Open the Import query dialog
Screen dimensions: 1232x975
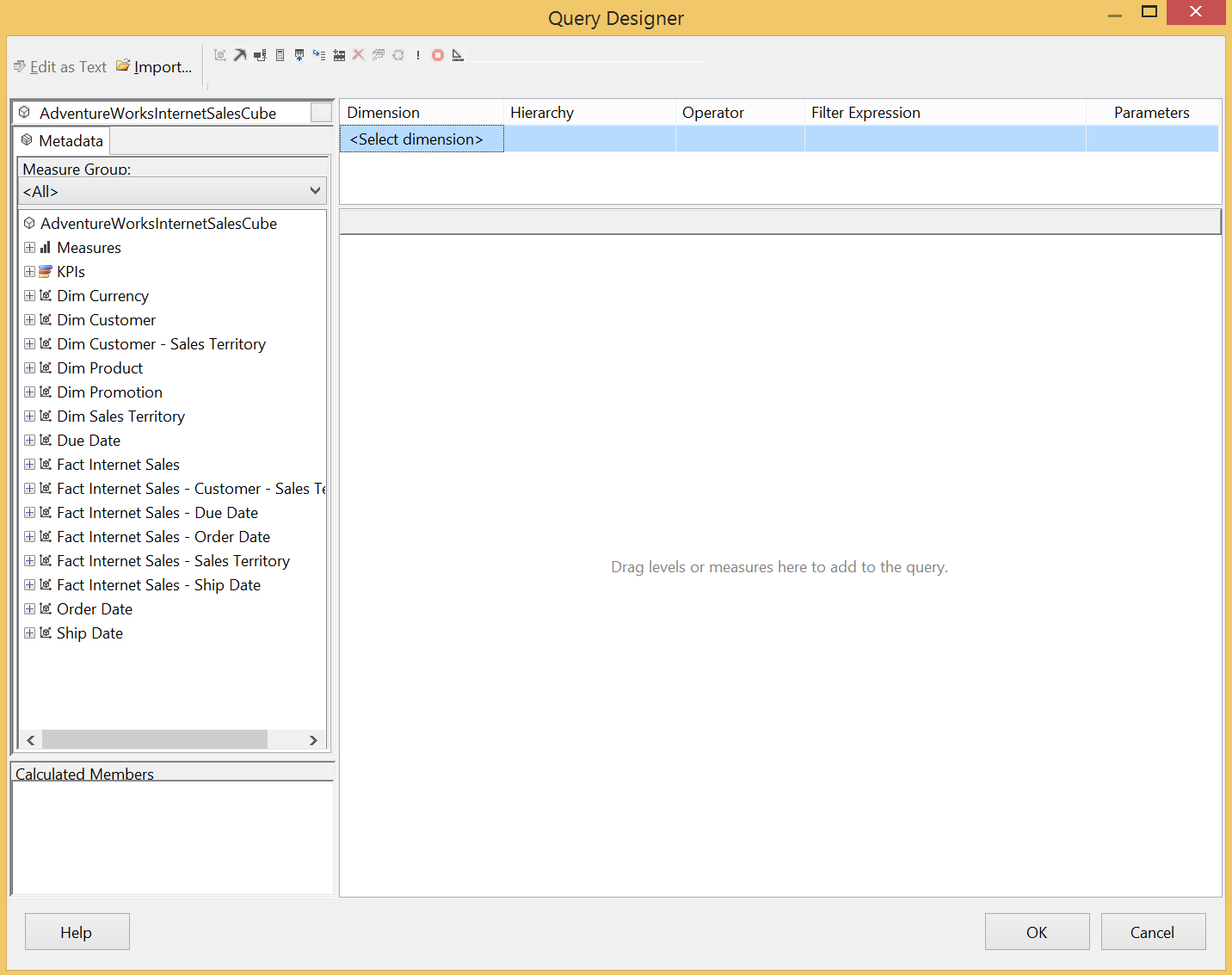pos(154,67)
